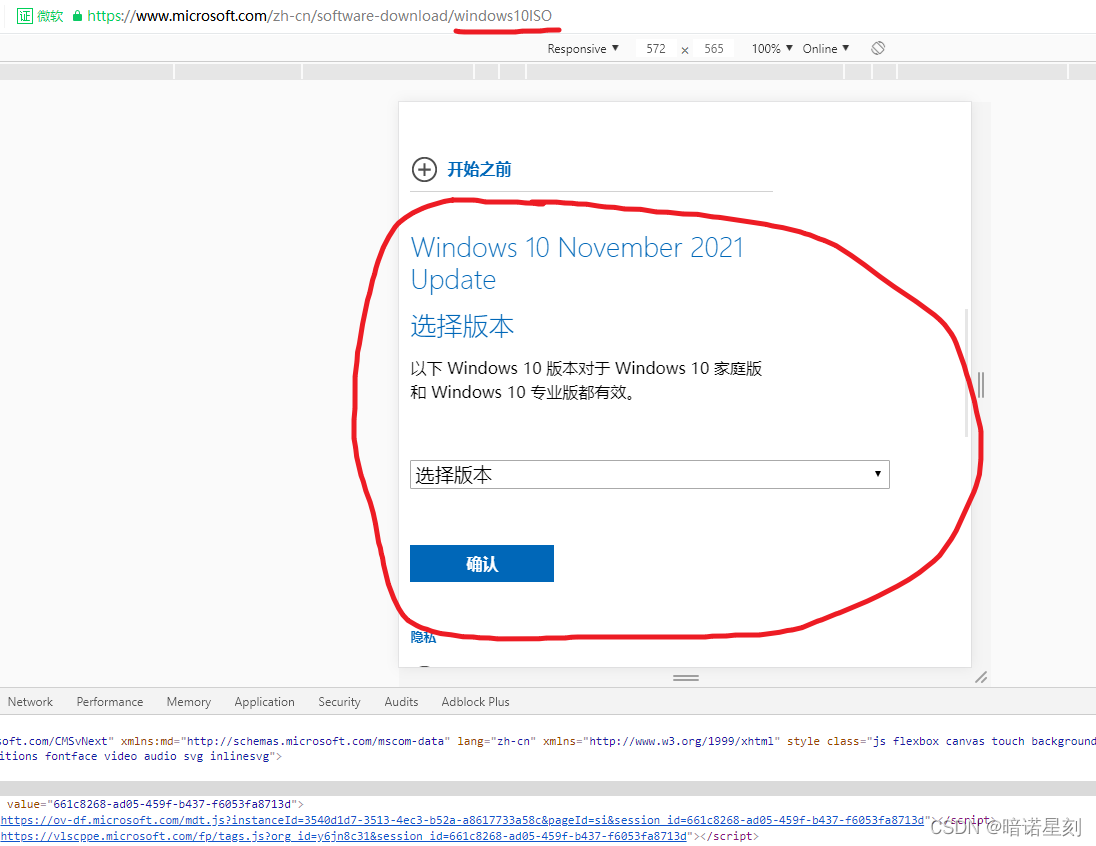This screenshot has height=846, width=1096.
Task: Switch to the Security tab
Action: [x=339, y=701]
